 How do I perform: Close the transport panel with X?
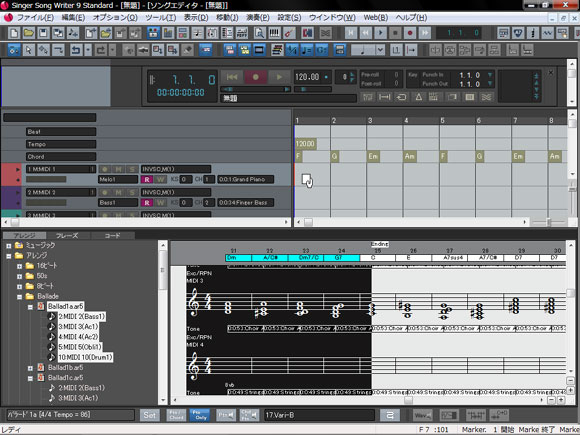coord(551,72)
